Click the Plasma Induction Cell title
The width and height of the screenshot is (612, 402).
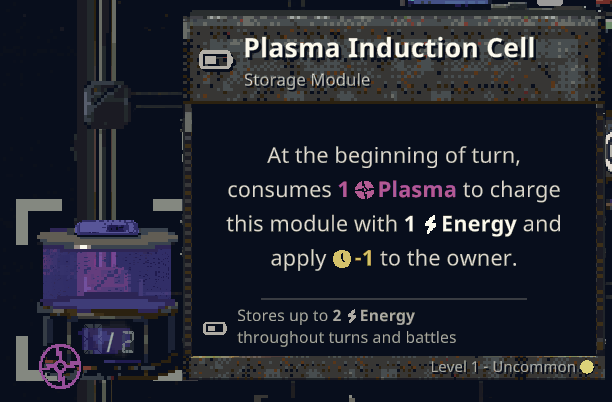(x=390, y=48)
